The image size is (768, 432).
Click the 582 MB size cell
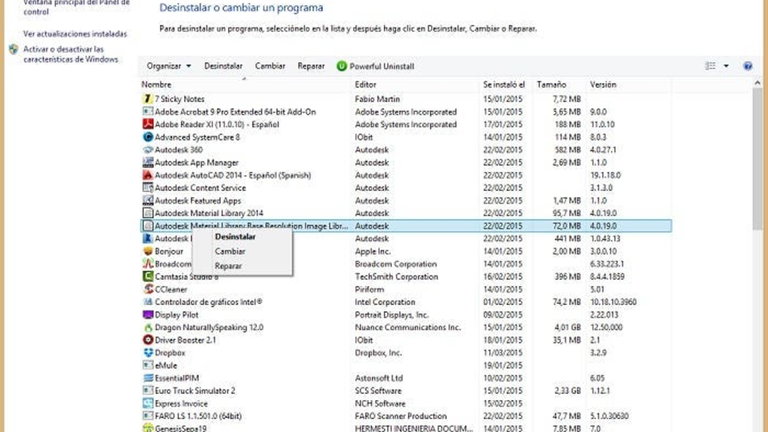568,150
